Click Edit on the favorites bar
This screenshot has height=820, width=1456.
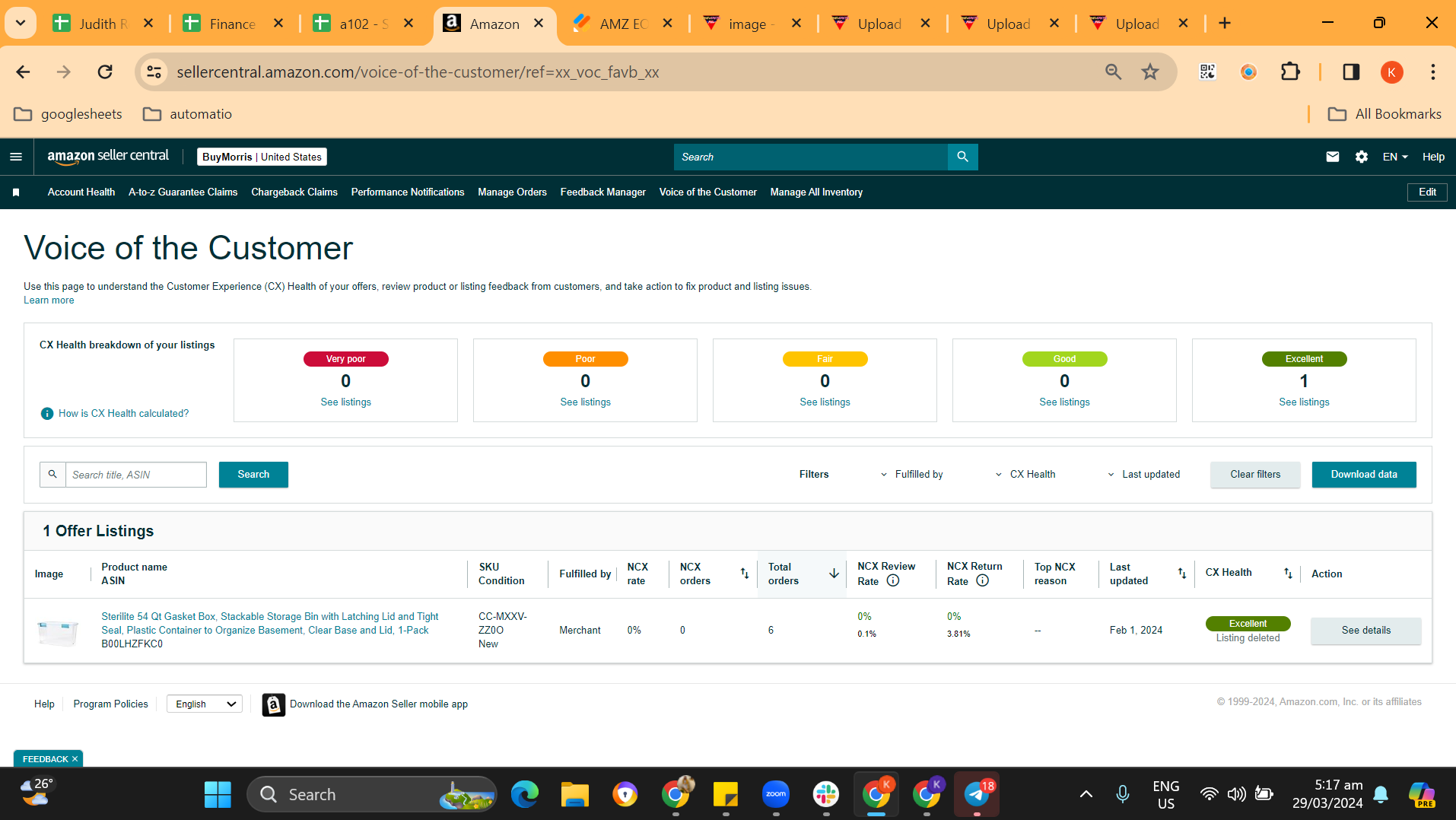(1427, 192)
